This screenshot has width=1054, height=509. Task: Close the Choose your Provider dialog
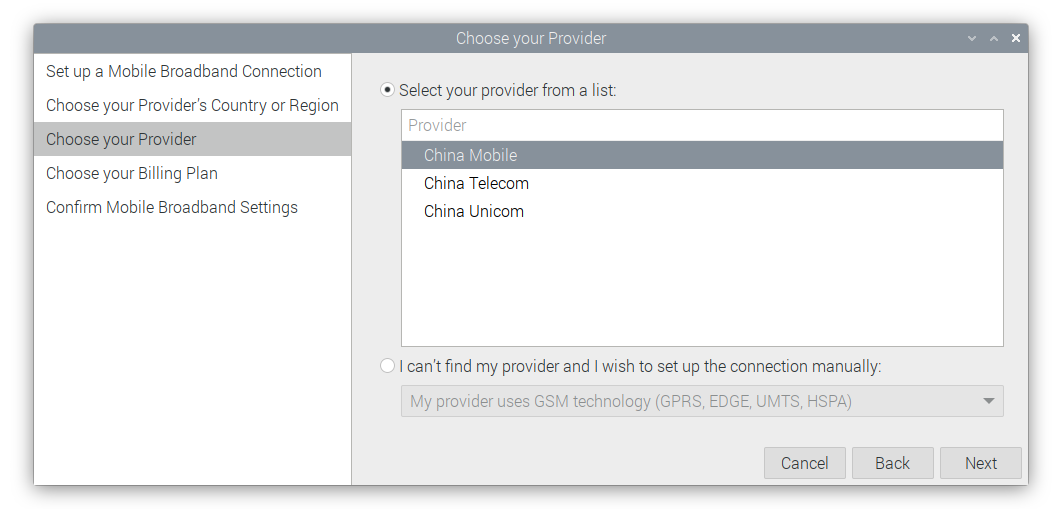point(1016,39)
